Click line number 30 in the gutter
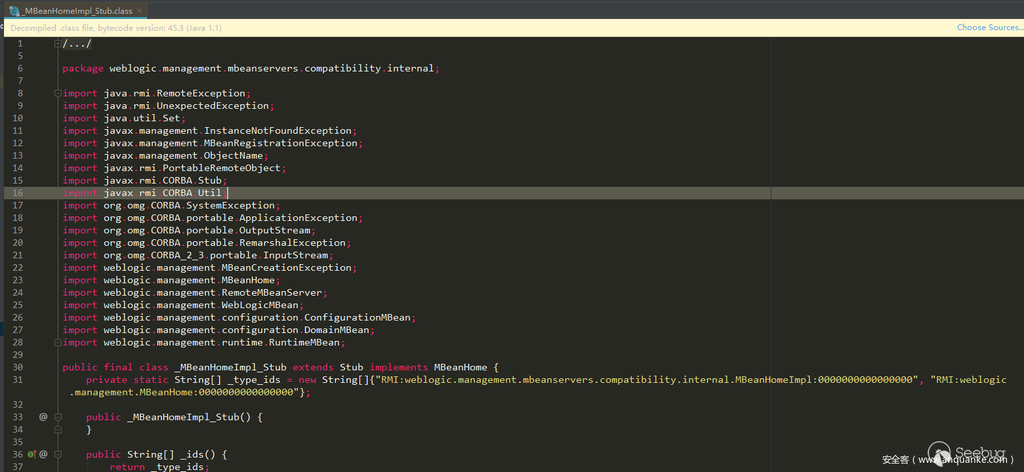Image resolution: width=1024 pixels, height=472 pixels. click(17, 367)
